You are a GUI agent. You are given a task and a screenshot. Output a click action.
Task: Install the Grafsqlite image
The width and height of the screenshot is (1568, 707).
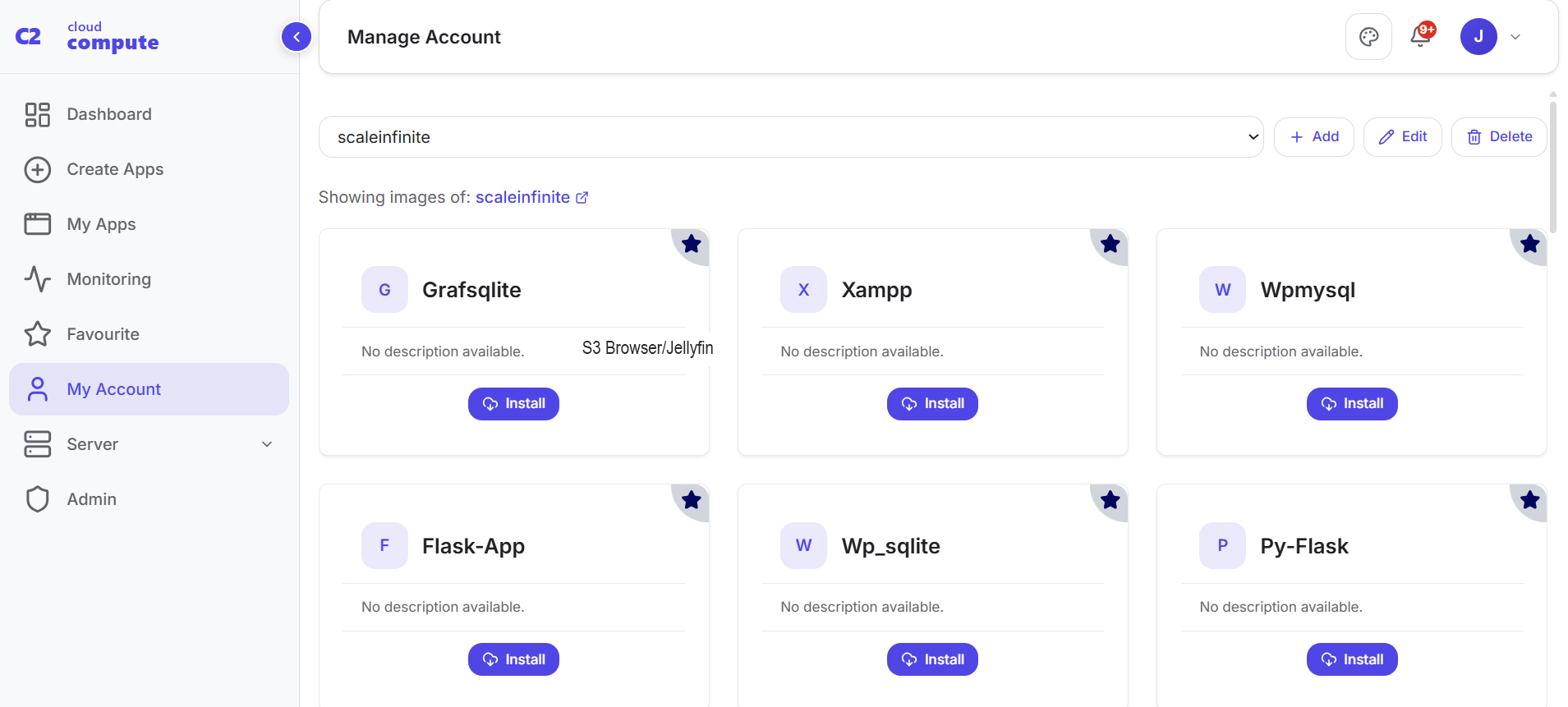(513, 404)
